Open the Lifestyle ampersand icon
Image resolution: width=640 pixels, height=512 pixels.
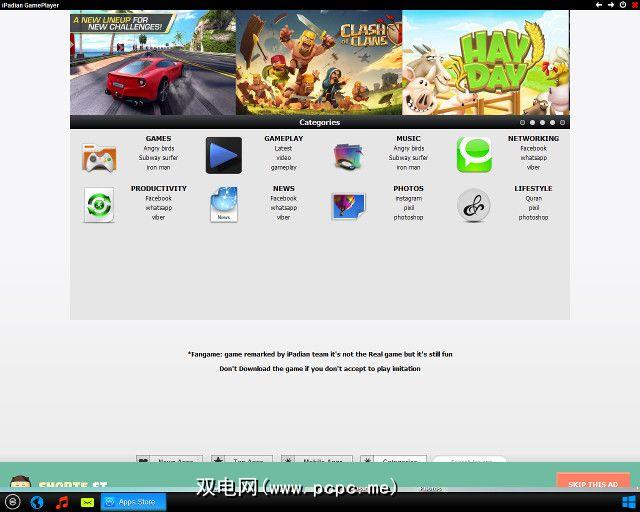(473, 205)
